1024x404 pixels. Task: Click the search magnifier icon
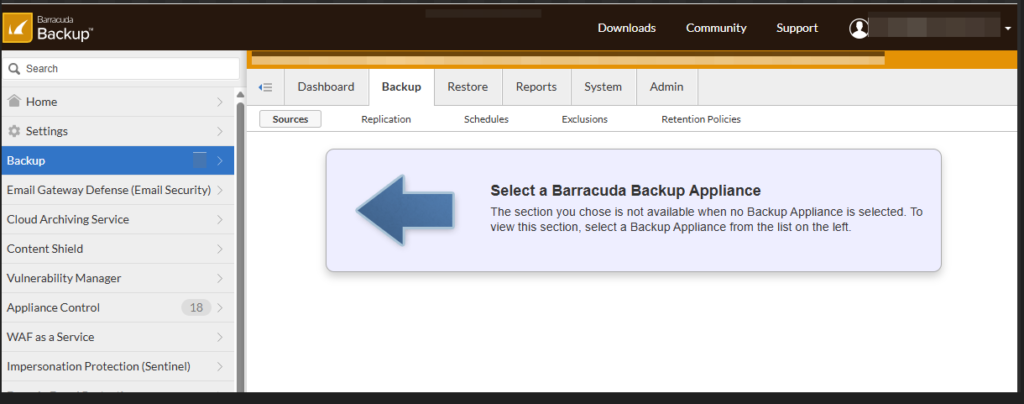(x=14, y=69)
